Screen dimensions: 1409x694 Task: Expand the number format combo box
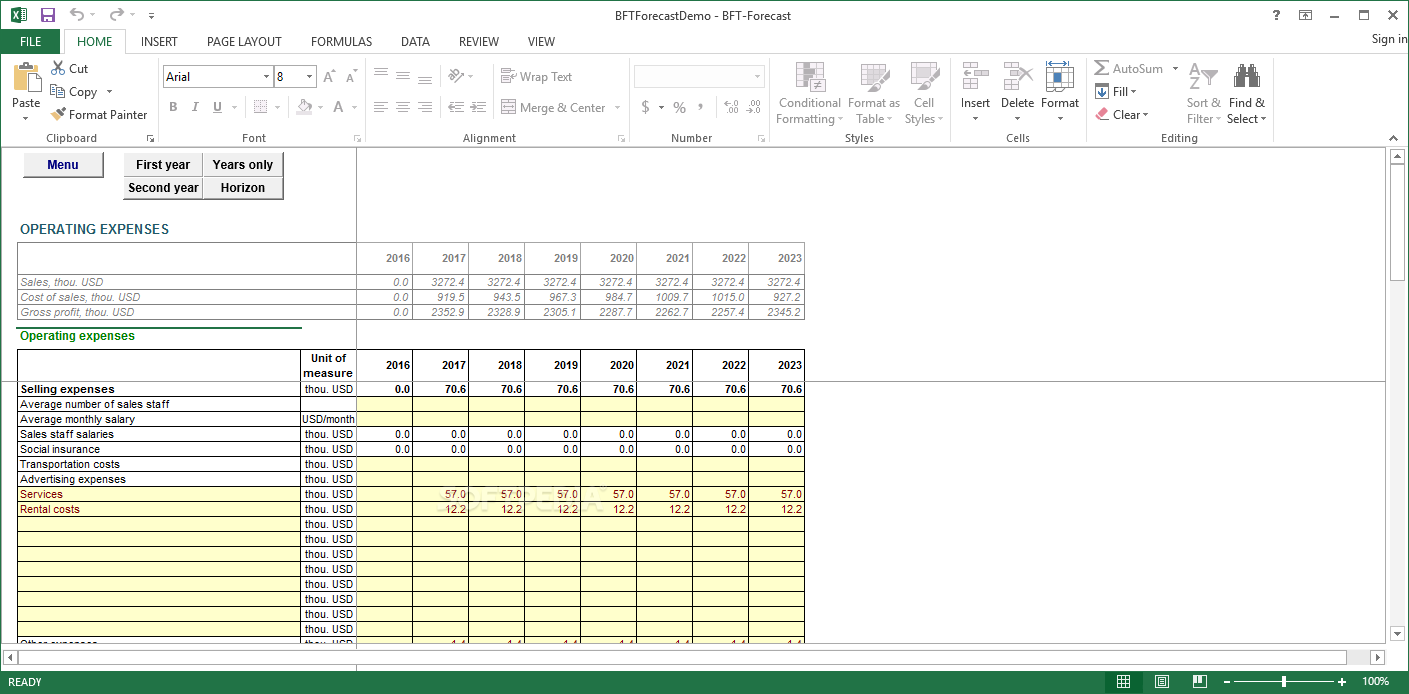click(x=757, y=77)
